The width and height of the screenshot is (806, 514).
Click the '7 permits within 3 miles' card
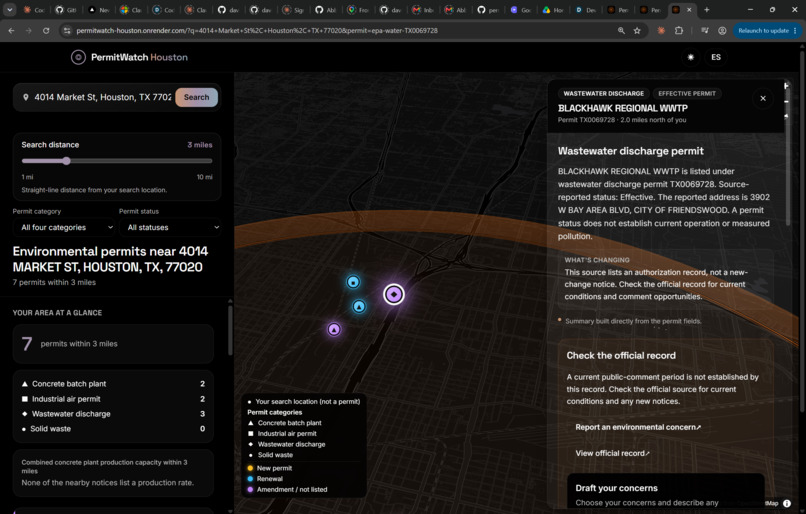click(x=113, y=344)
